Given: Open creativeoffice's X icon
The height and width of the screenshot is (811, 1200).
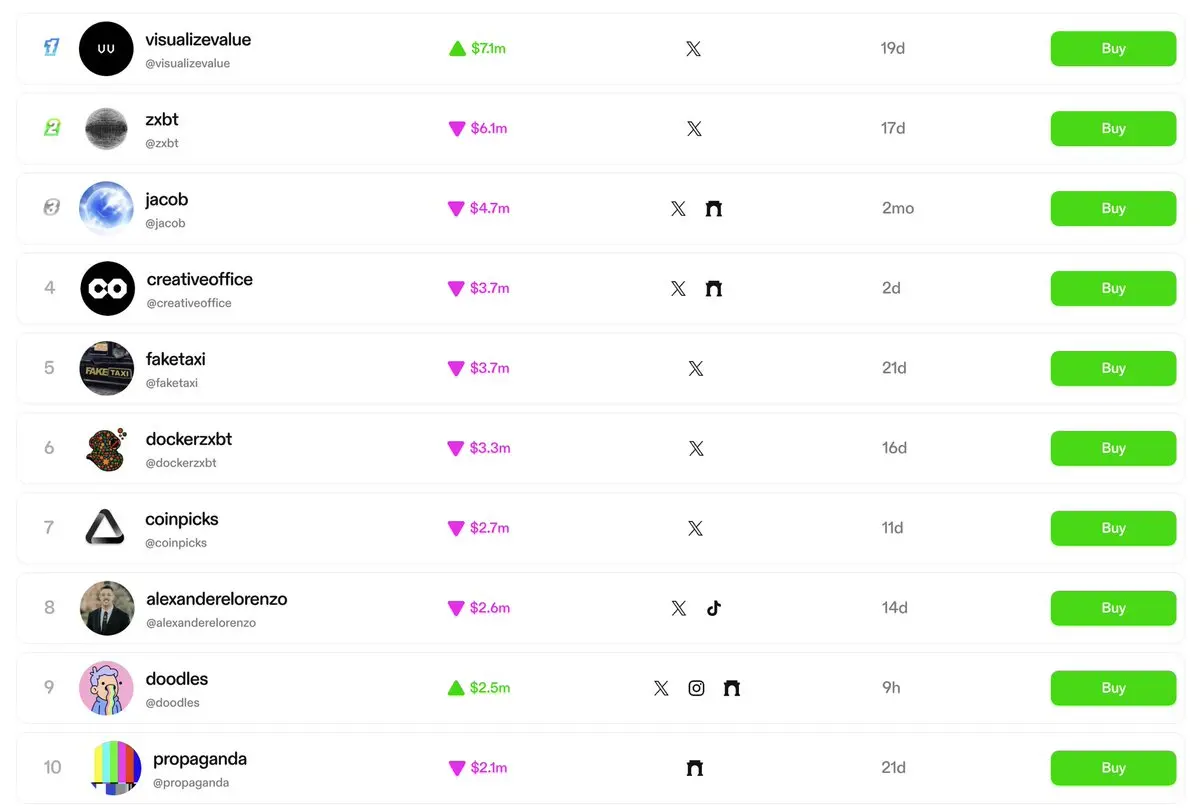Looking at the screenshot, I should coord(678,288).
